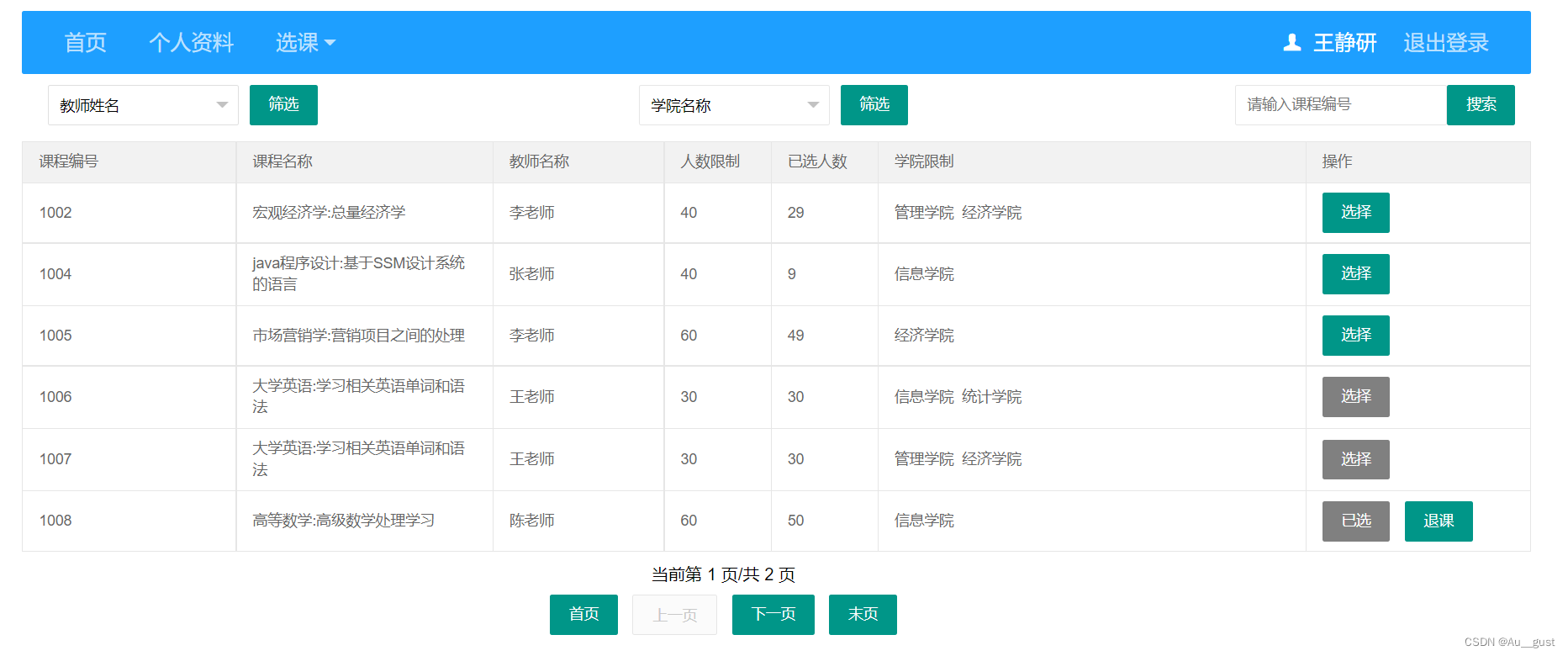This screenshot has height=656, width=1568.
Task: Click teacher 陈老师 in row 1008
Action: coord(531,521)
